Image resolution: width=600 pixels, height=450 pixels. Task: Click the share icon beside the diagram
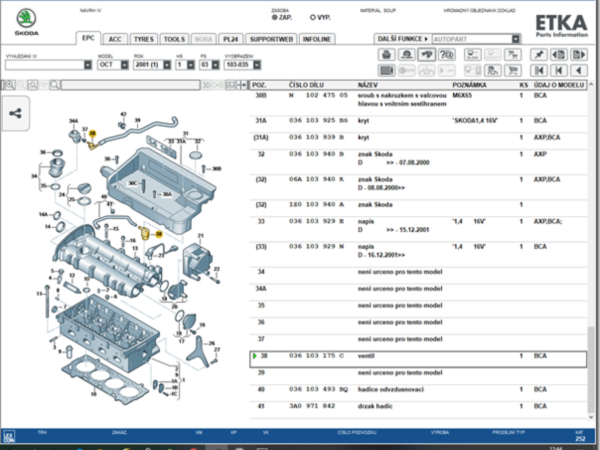(x=16, y=112)
